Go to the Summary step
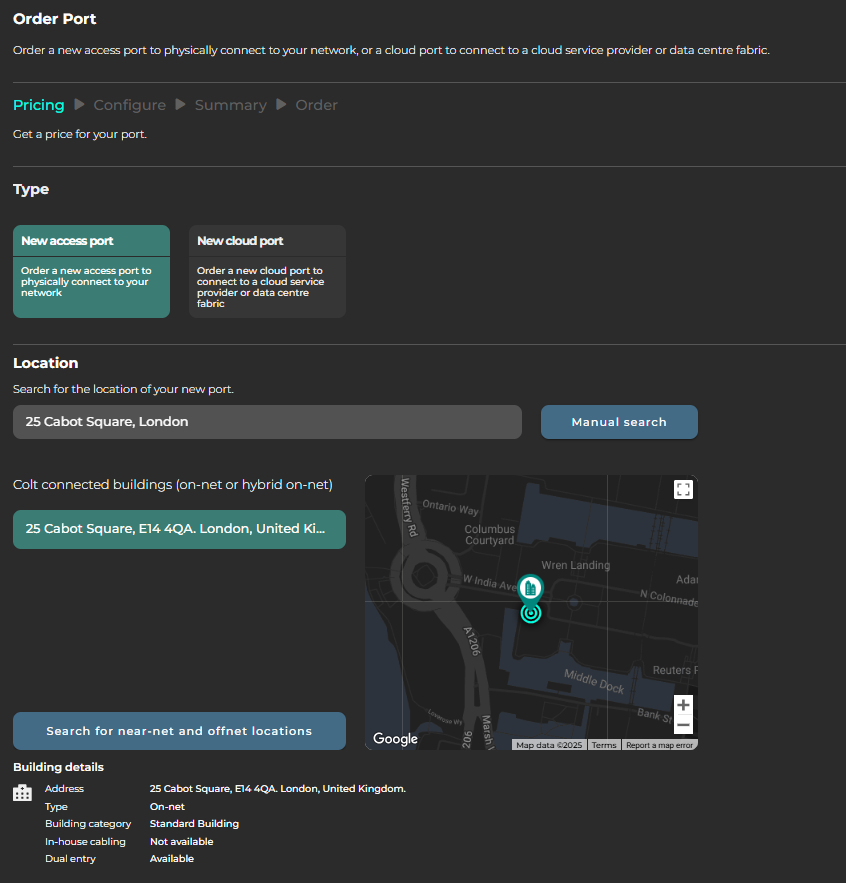 click(230, 105)
